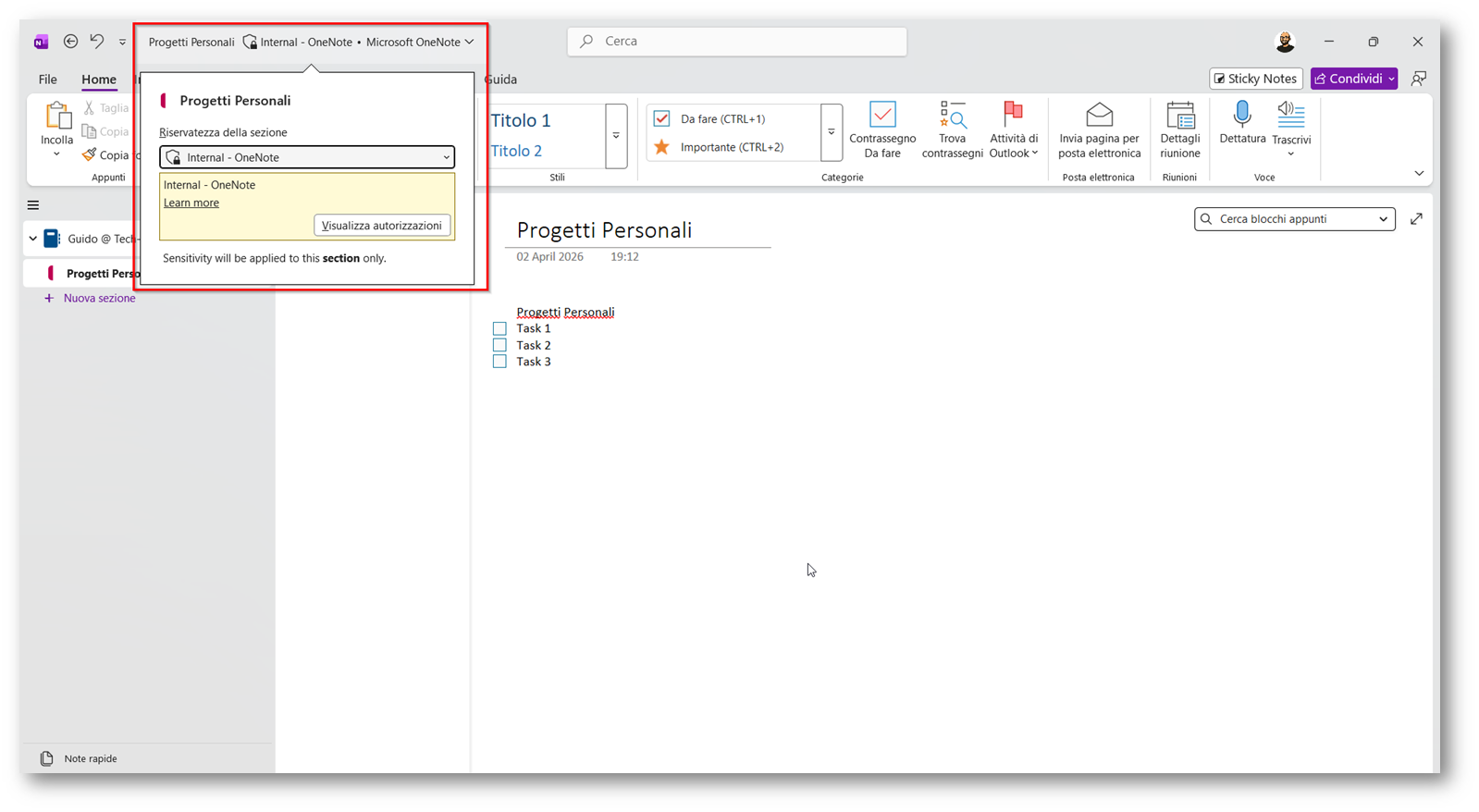Click the Dettatura microphone icon
Screen dimensions: 1479x812
(1241, 116)
